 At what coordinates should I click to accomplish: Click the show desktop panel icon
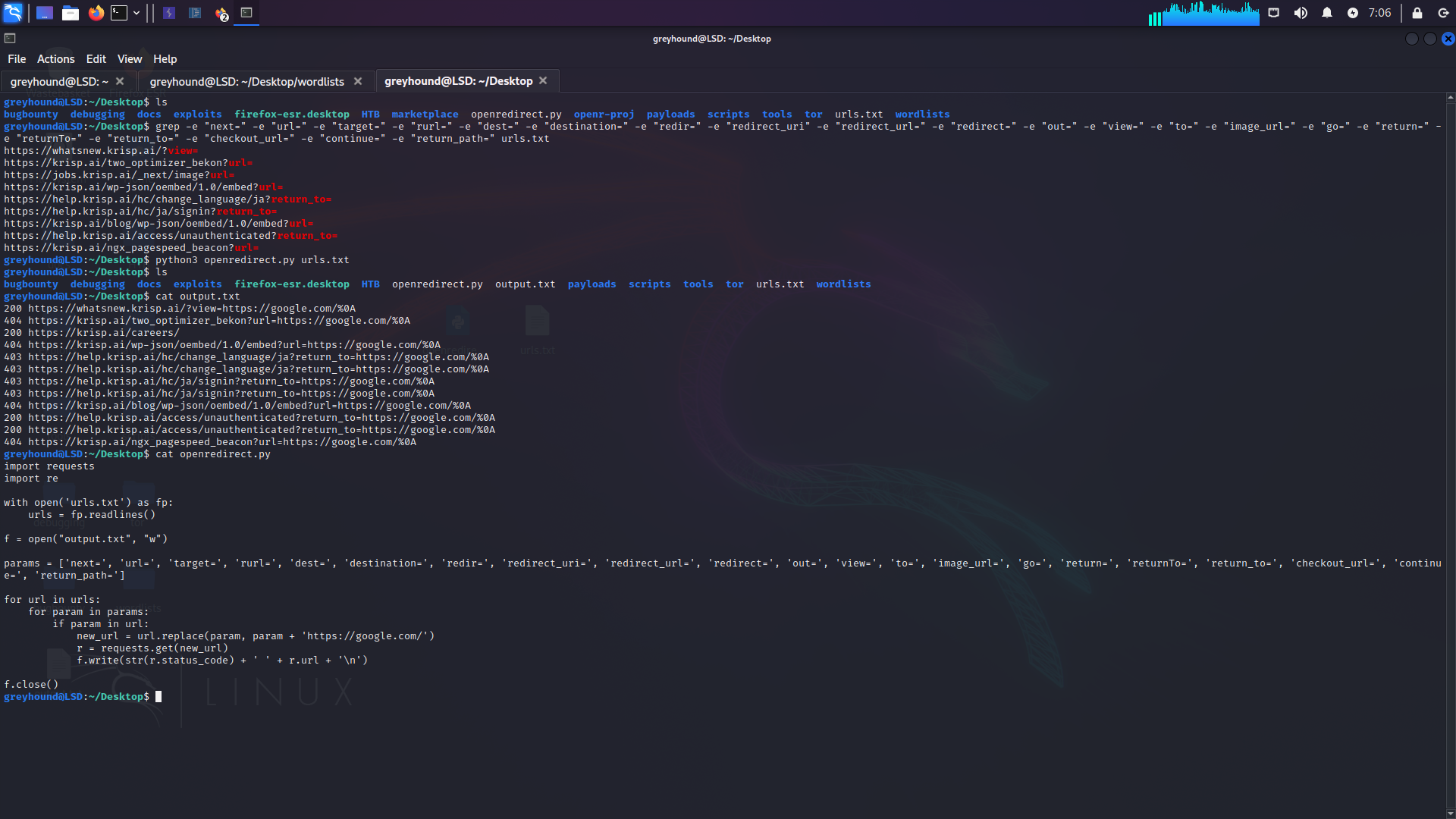pyautogui.click(x=45, y=13)
